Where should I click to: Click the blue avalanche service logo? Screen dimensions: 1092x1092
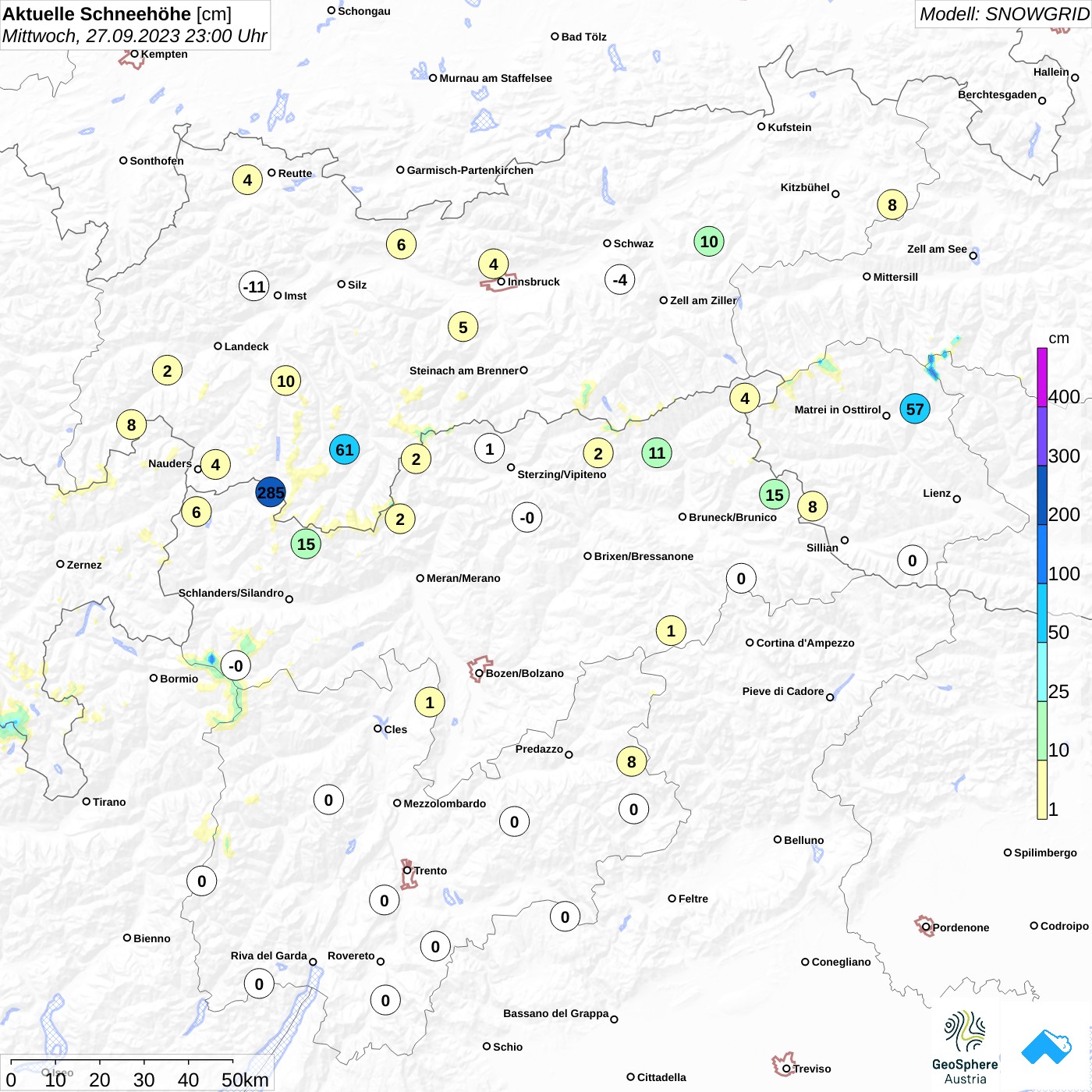click(1046, 1047)
